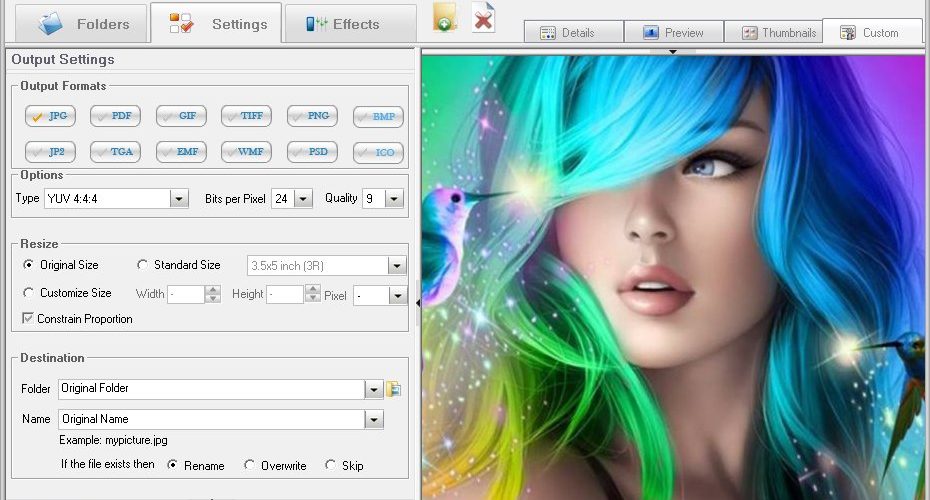Click the add files icon with green plus
Image resolution: width=930 pixels, height=500 pixels.
pyautogui.click(x=445, y=18)
